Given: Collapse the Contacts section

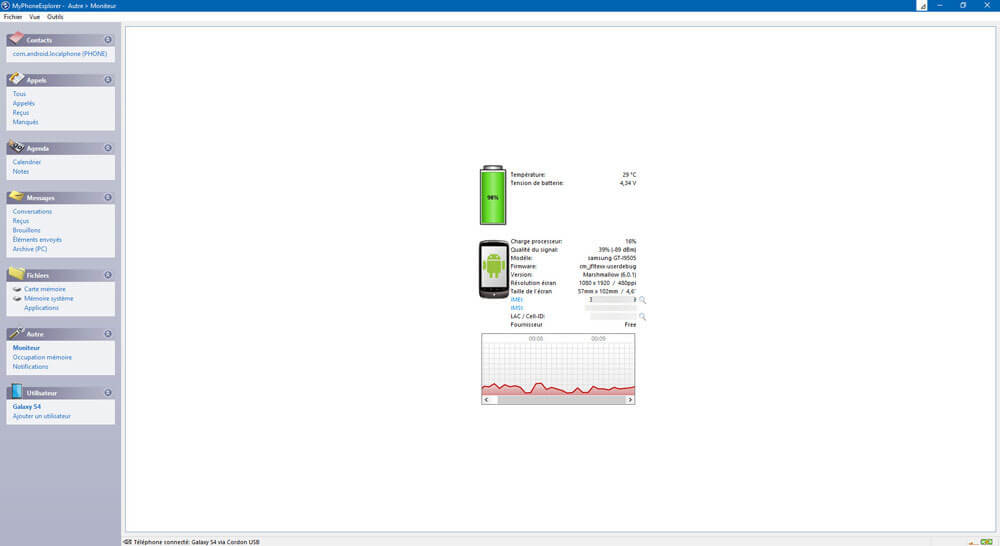Looking at the screenshot, I should point(108,40).
